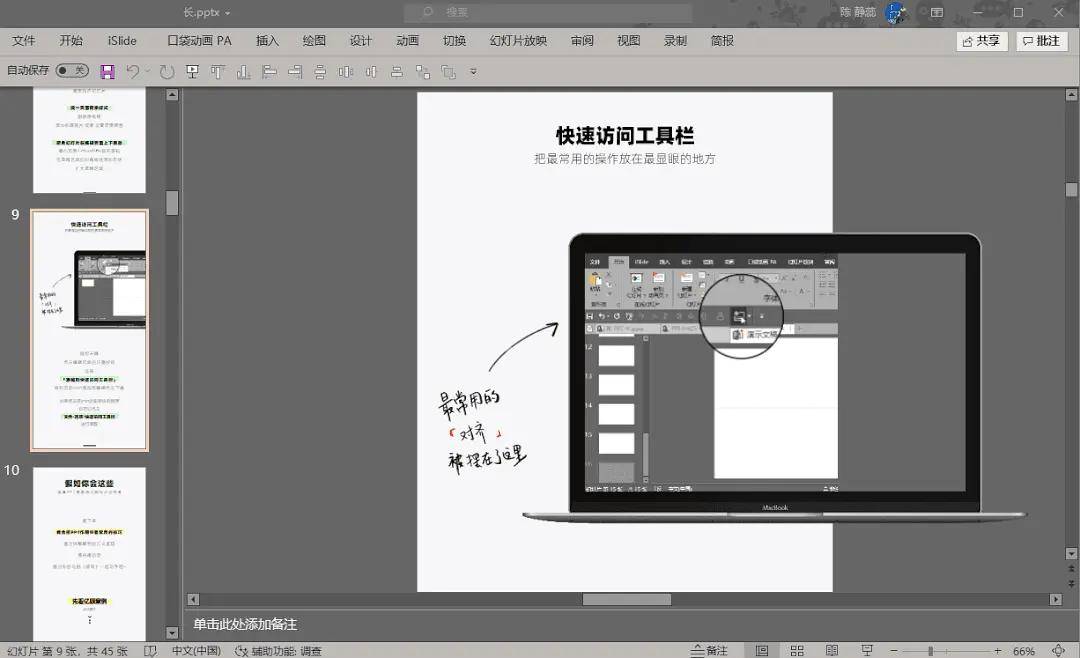Click the 共享 (Share) button
The width and height of the screenshot is (1080, 658).
(981, 41)
